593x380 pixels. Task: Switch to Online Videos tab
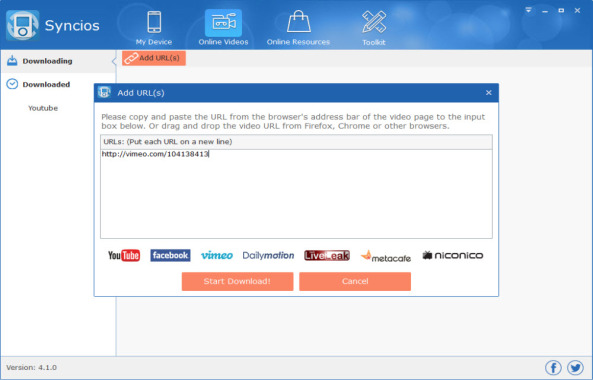click(223, 28)
